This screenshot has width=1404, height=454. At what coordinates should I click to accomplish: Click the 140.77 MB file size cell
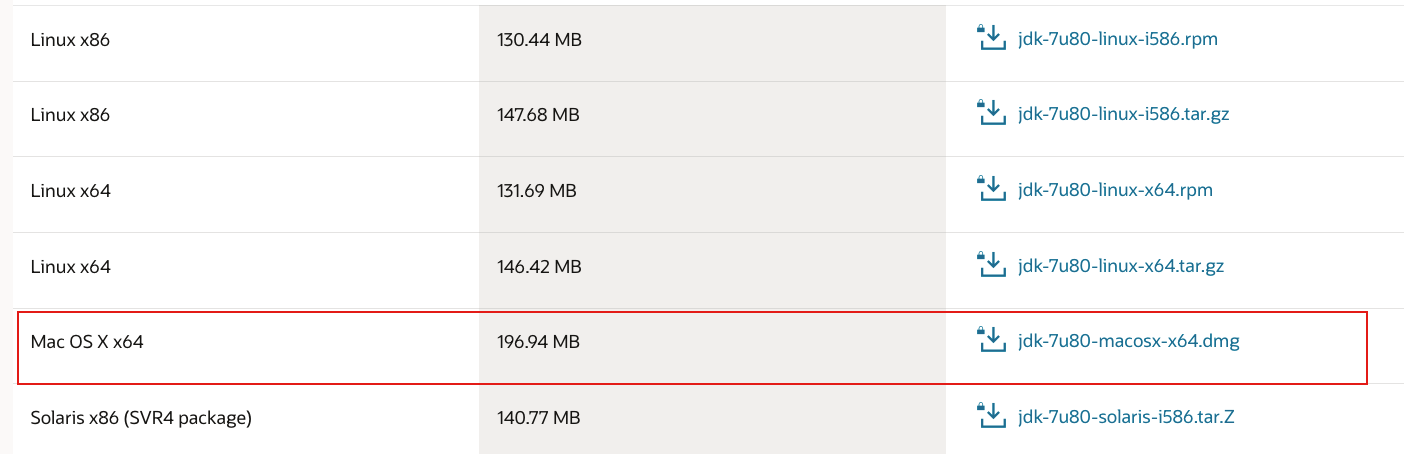pyautogui.click(x=712, y=417)
